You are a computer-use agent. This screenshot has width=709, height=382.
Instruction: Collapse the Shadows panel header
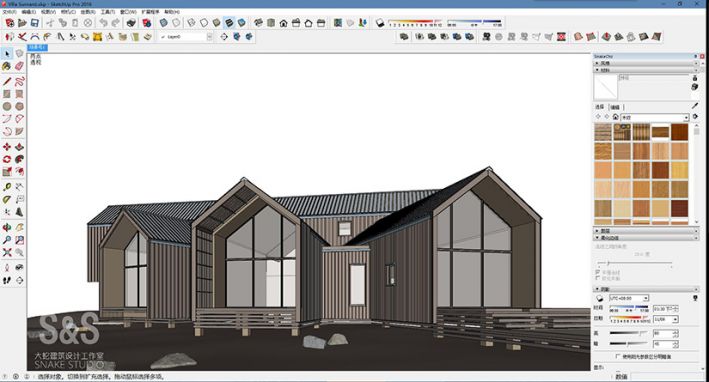point(647,289)
